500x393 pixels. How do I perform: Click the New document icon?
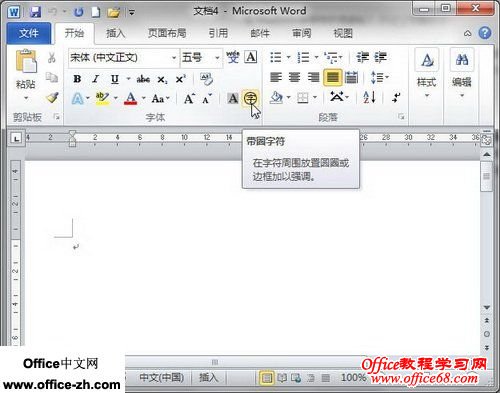point(96,12)
